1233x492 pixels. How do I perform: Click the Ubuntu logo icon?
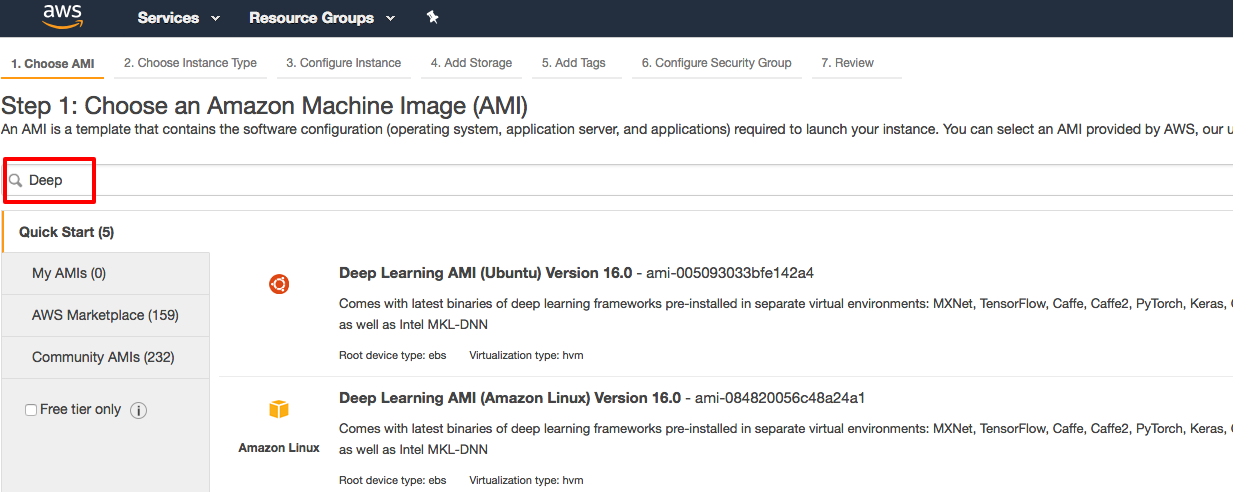279,285
